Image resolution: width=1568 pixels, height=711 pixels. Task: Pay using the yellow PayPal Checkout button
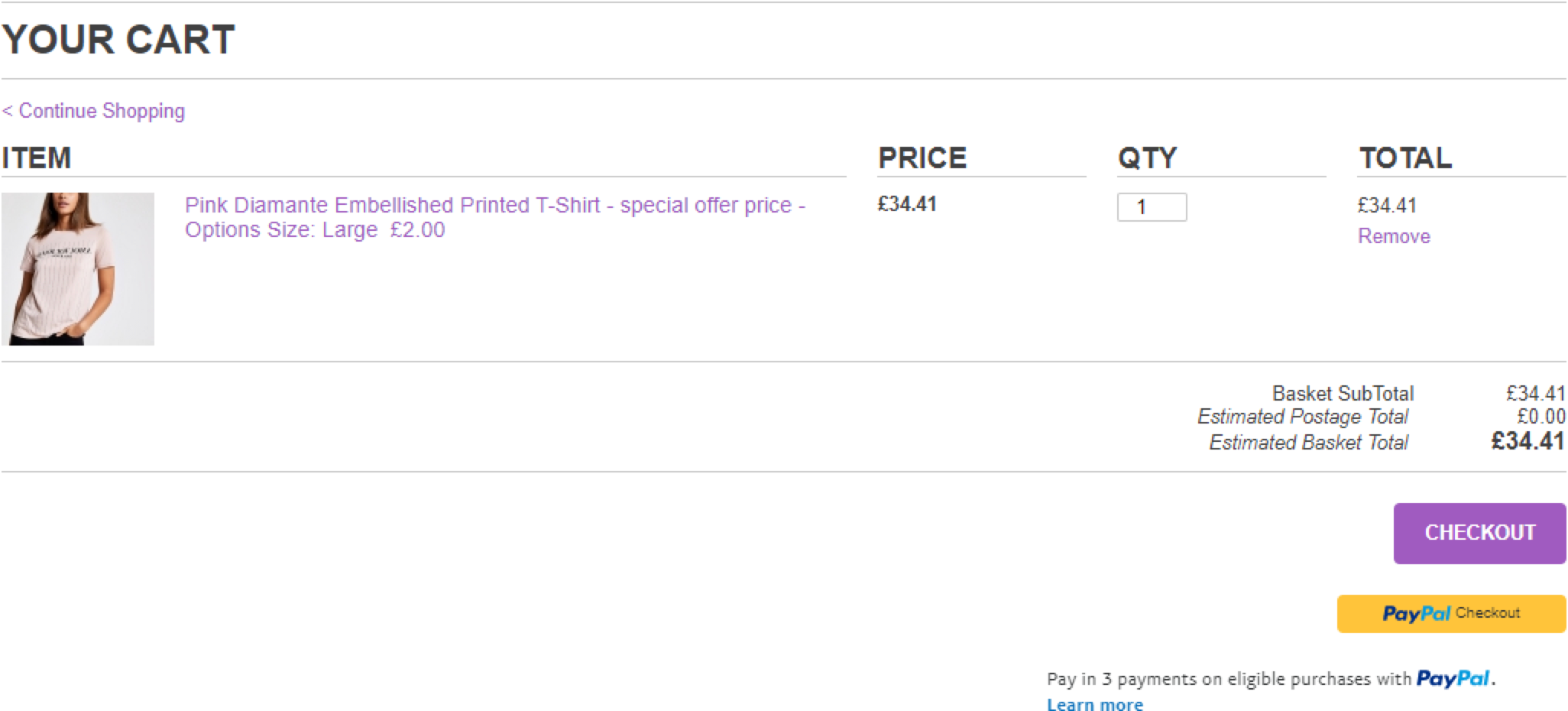1450,614
